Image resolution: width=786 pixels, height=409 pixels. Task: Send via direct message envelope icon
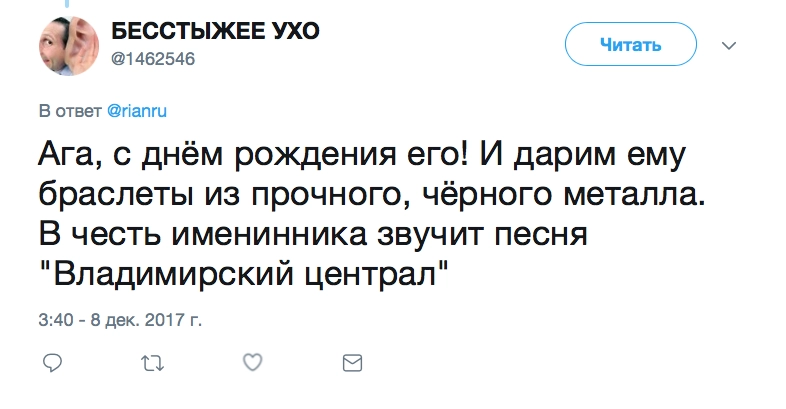coord(351,361)
